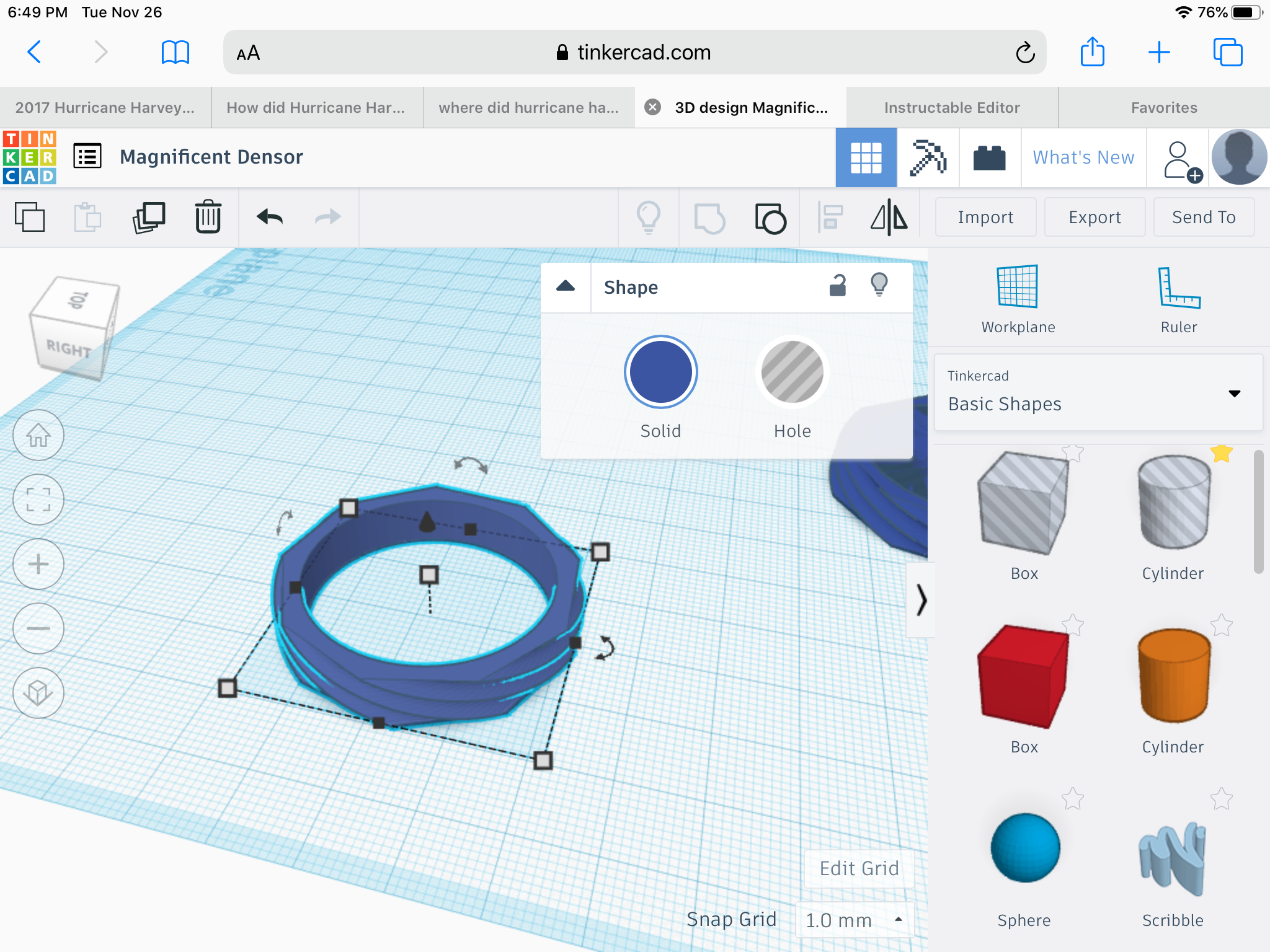Click the Paste clipboard icon
This screenshot has height=952, width=1270.
click(87, 217)
